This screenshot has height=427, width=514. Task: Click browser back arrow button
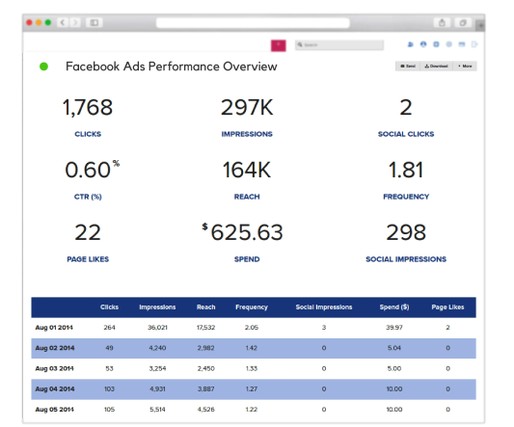(x=62, y=22)
